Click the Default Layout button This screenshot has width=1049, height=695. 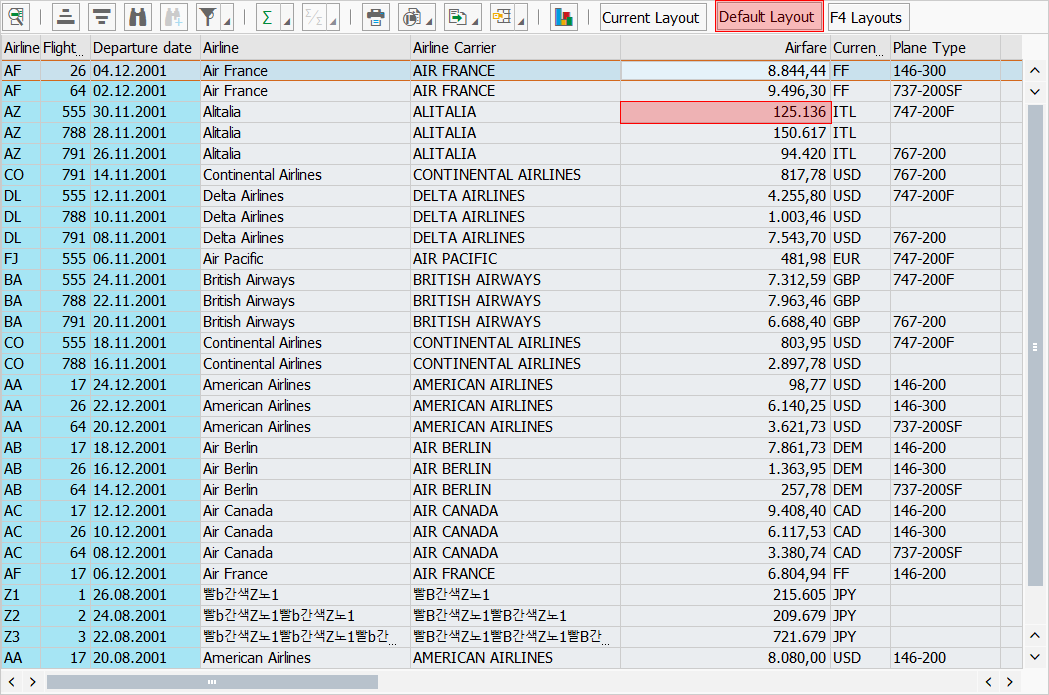click(767, 17)
